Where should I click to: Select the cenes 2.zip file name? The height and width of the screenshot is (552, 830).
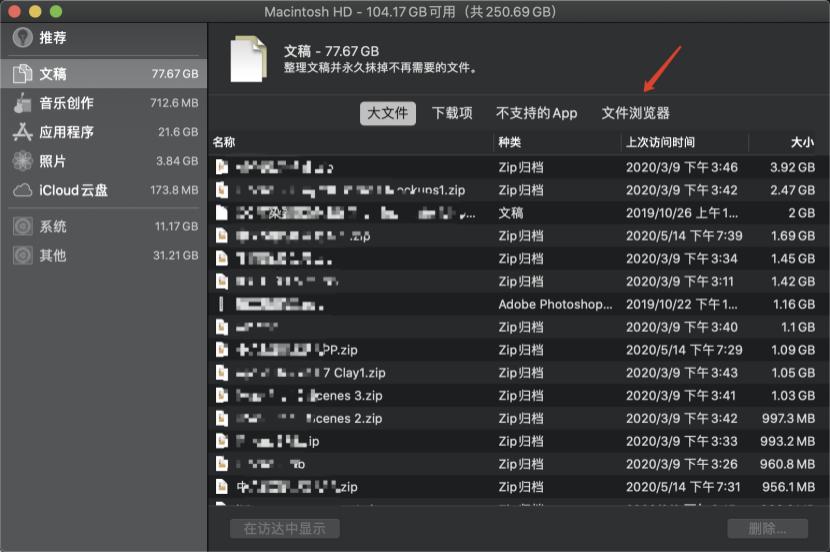[309, 418]
